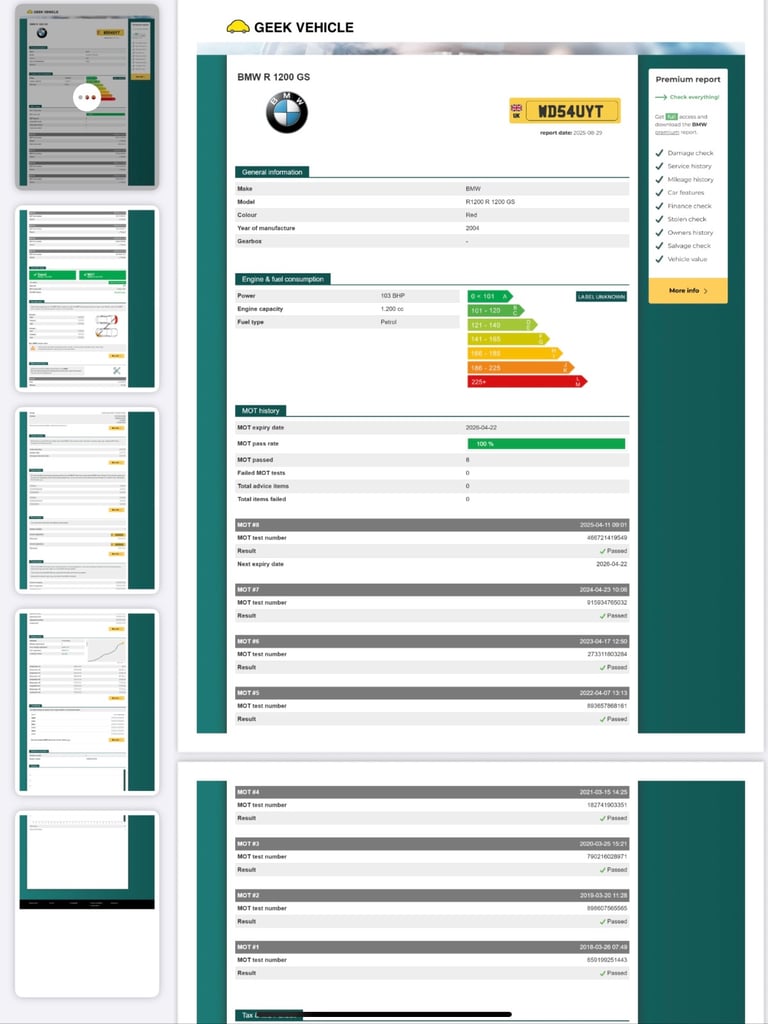This screenshot has height=1024, width=768.
Task: Click the checkmark beside Owners history
Action: (659, 232)
